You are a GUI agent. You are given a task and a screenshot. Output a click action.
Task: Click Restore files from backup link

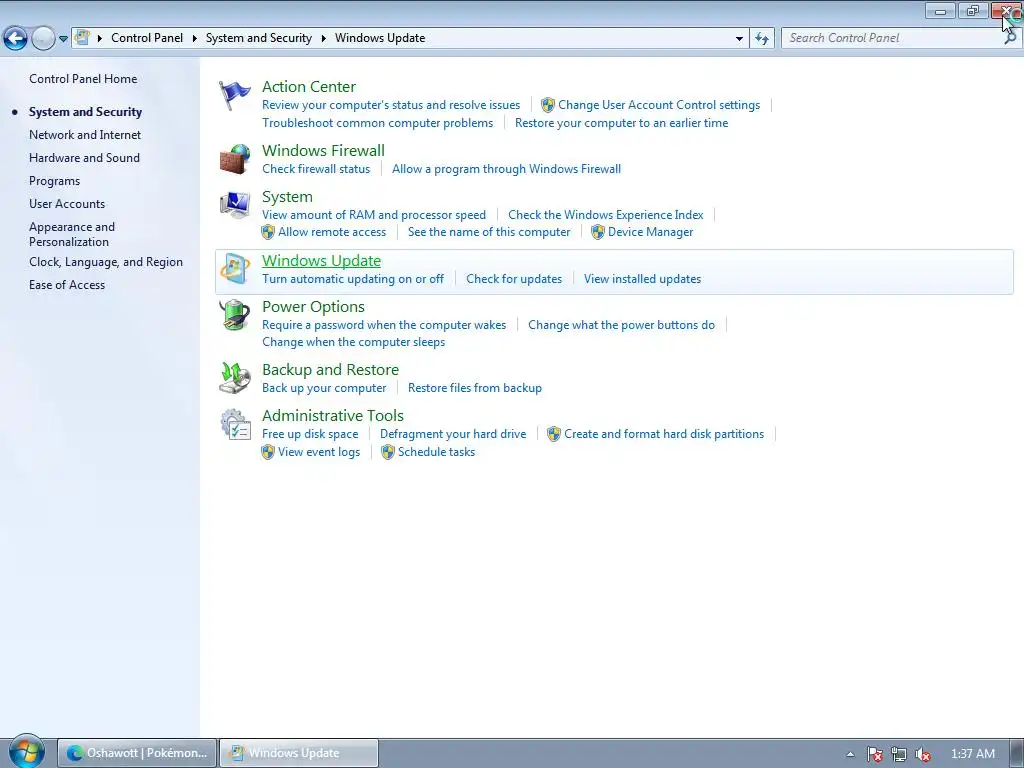point(475,388)
